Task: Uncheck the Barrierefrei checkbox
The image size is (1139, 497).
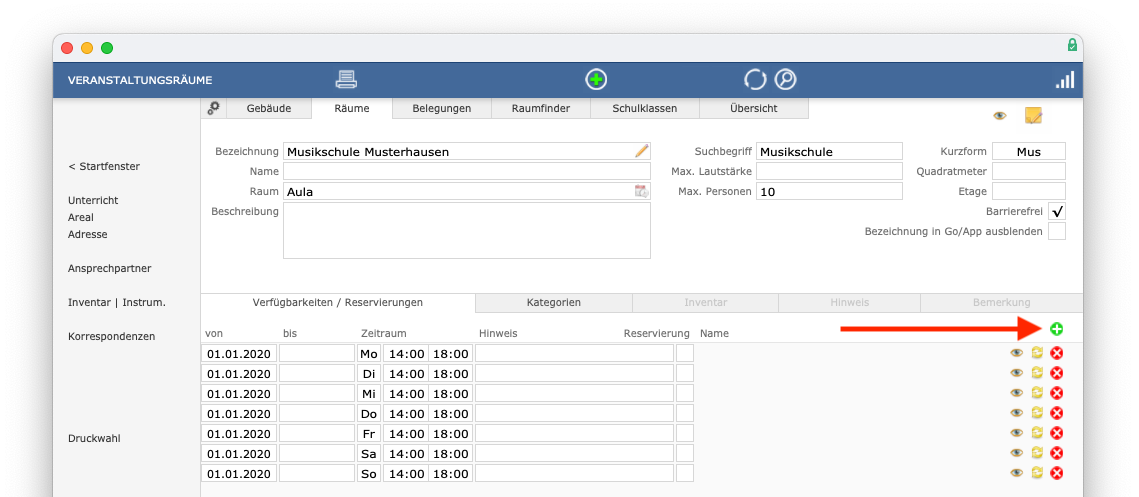Action: click(x=1057, y=211)
